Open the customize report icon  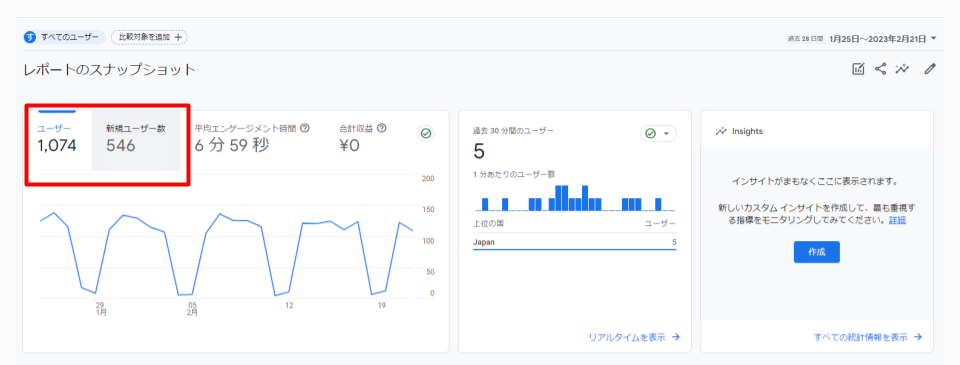pos(858,69)
